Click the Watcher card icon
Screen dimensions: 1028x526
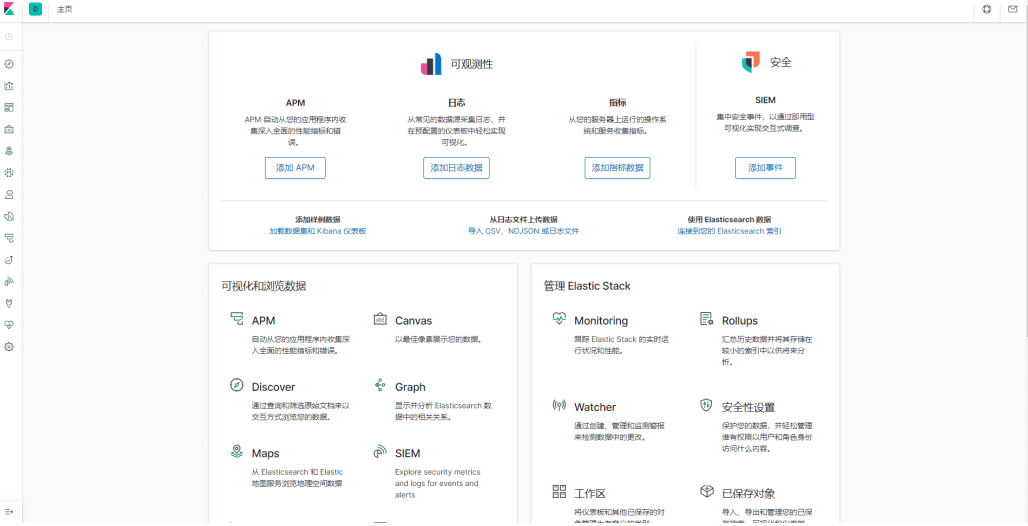(559, 405)
